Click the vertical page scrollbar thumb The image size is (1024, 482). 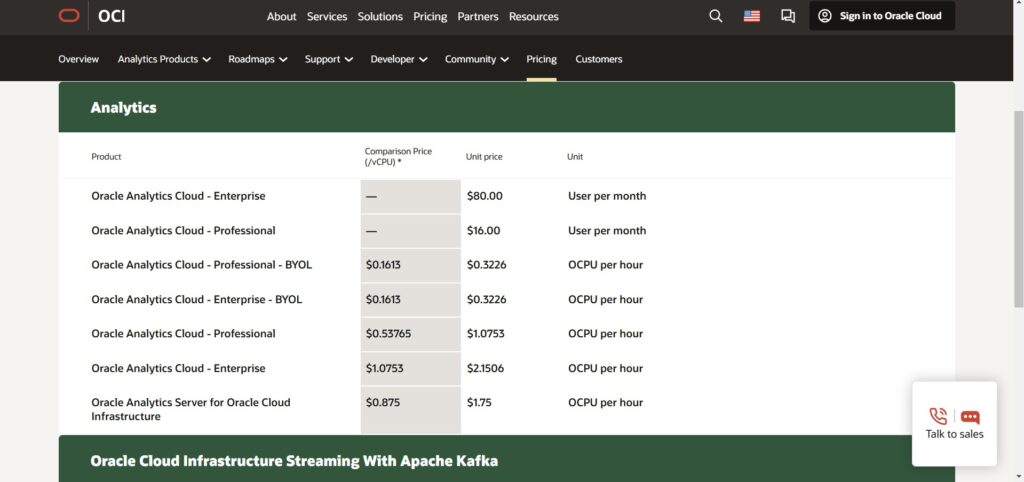[1018, 209]
